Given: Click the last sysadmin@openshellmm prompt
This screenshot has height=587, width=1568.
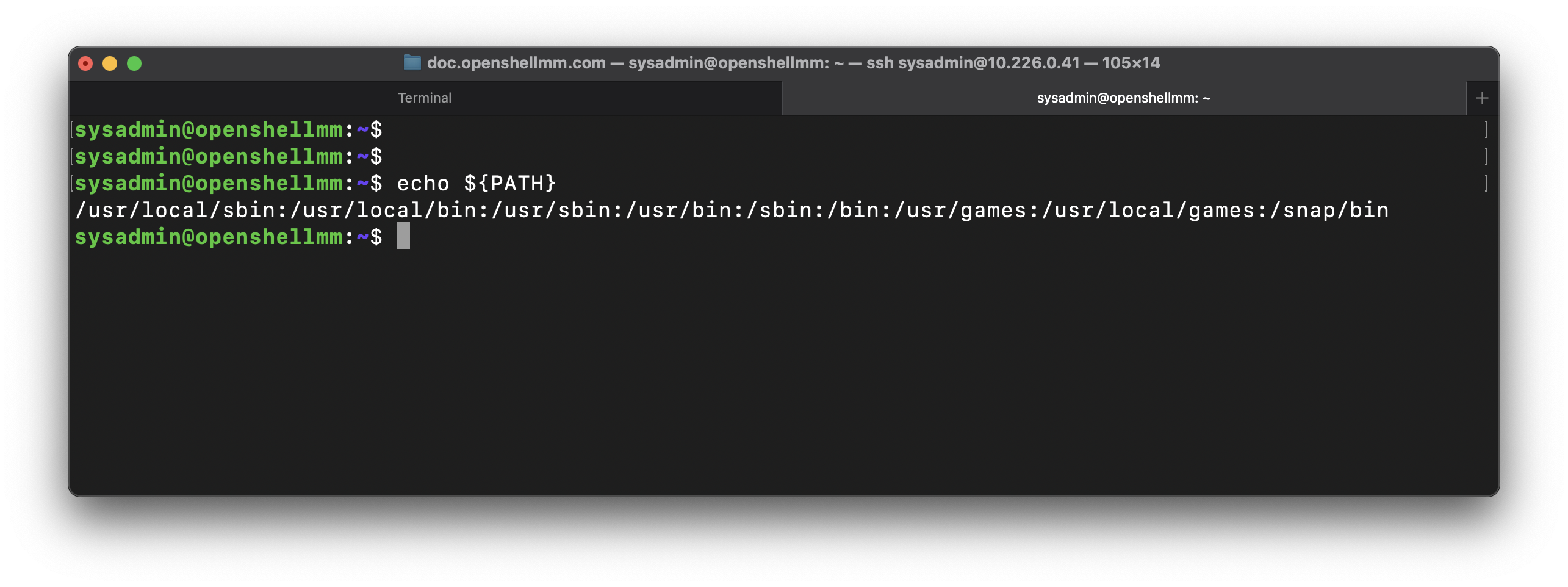Looking at the screenshot, I should click(x=208, y=237).
